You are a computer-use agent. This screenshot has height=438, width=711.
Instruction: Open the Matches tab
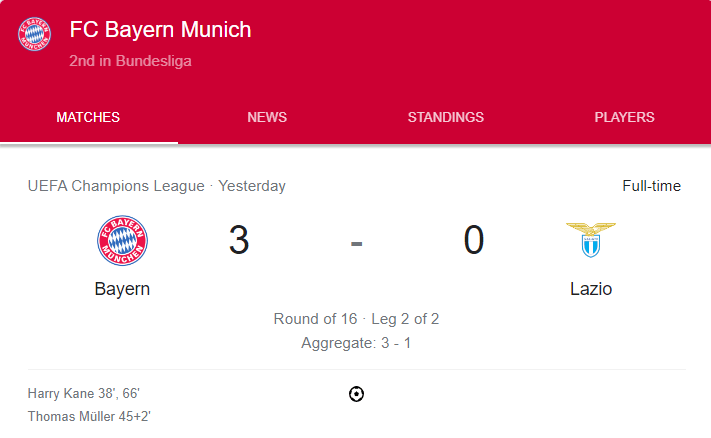pyautogui.click(x=88, y=117)
